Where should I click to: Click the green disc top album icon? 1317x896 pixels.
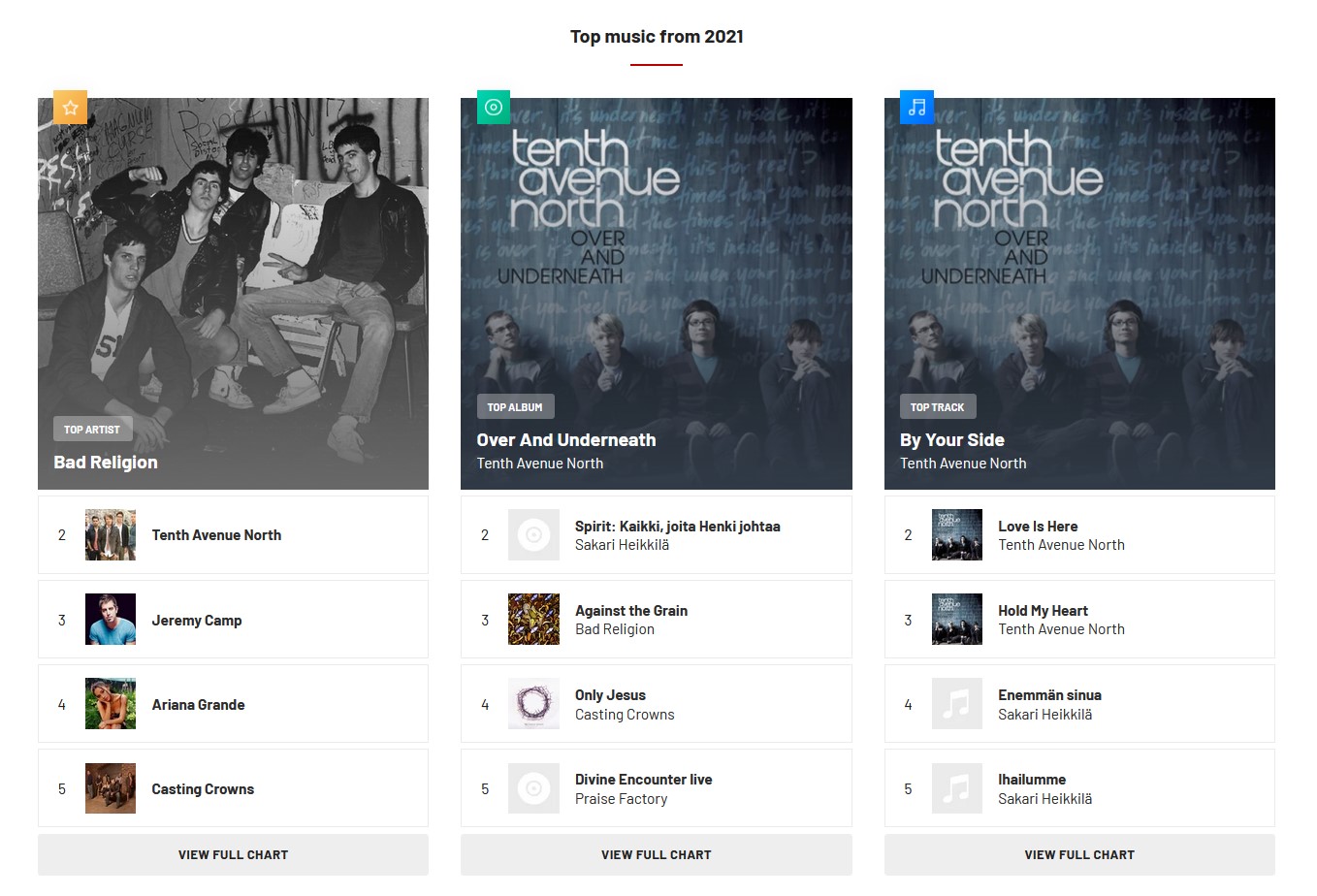coord(494,108)
